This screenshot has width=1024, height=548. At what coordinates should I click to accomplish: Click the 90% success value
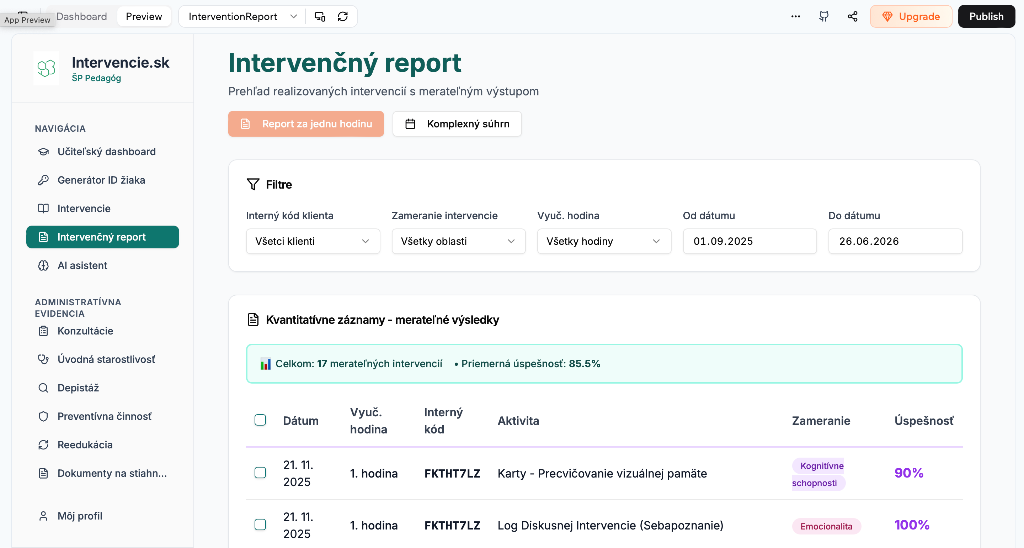(908, 473)
